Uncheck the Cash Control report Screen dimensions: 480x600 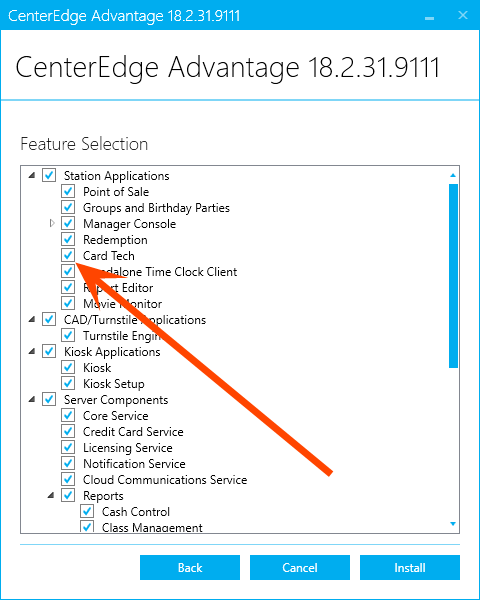(87, 512)
